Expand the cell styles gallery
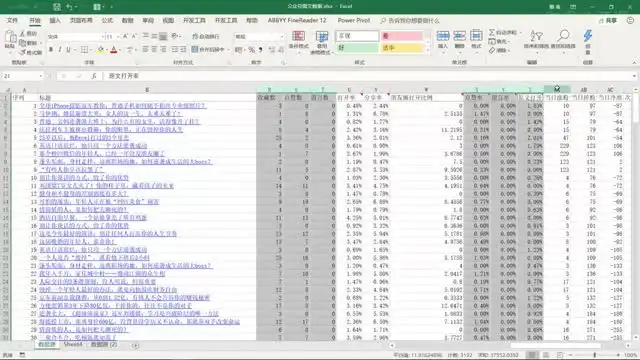Screen dimensions: 640x360 pyautogui.click(x=428, y=51)
